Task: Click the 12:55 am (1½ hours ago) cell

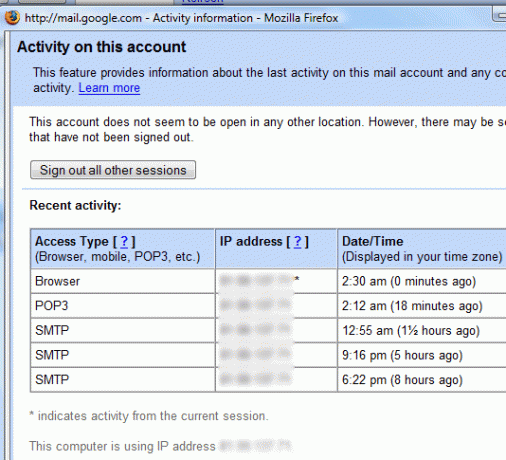Action: tap(422, 330)
